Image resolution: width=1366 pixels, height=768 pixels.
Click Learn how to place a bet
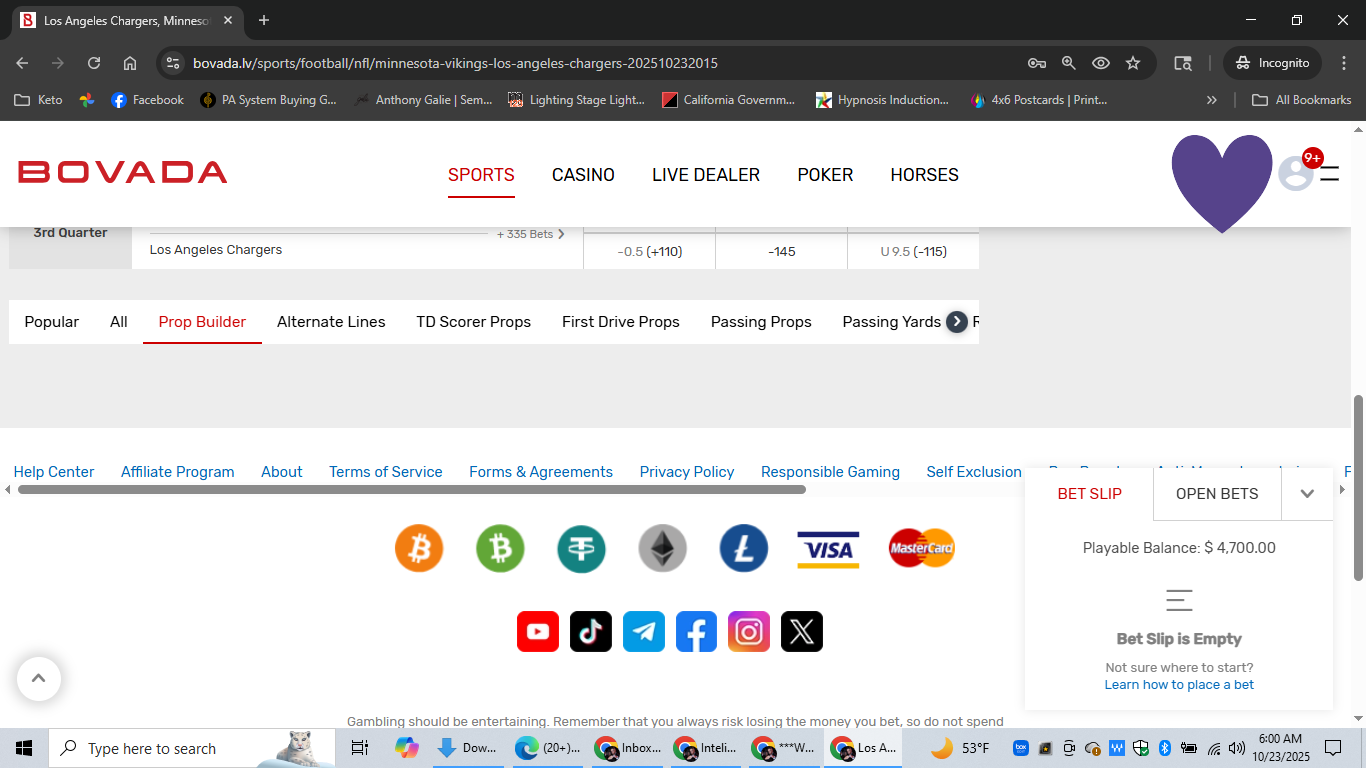pos(1179,685)
